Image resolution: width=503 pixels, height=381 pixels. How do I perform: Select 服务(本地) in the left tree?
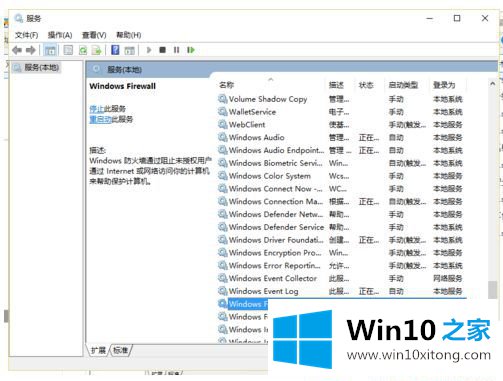click(x=37, y=68)
